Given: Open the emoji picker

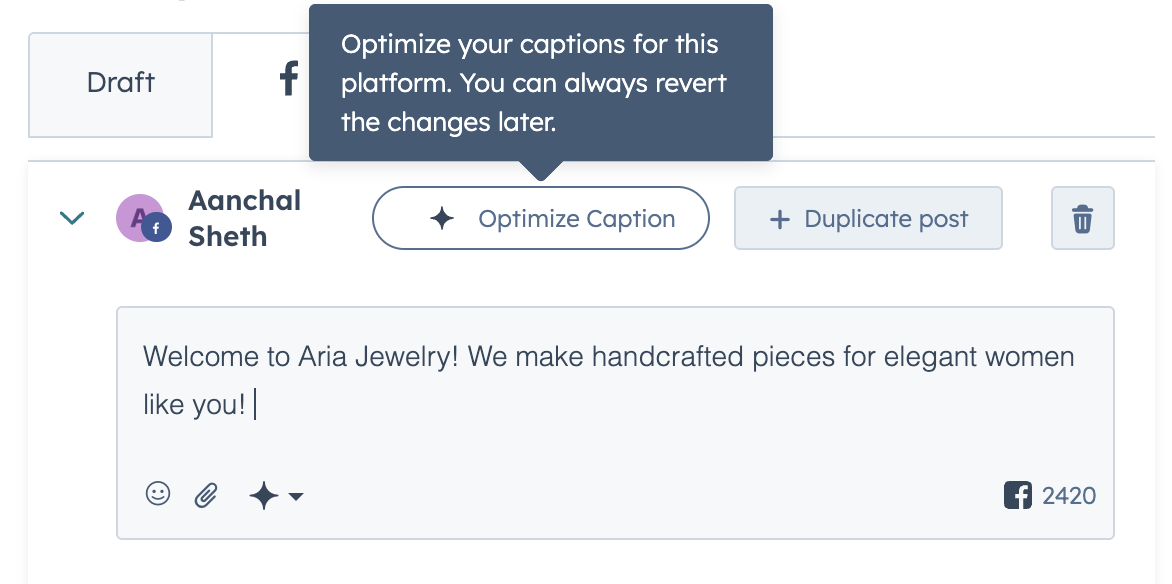Looking at the screenshot, I should pos(158,494).
